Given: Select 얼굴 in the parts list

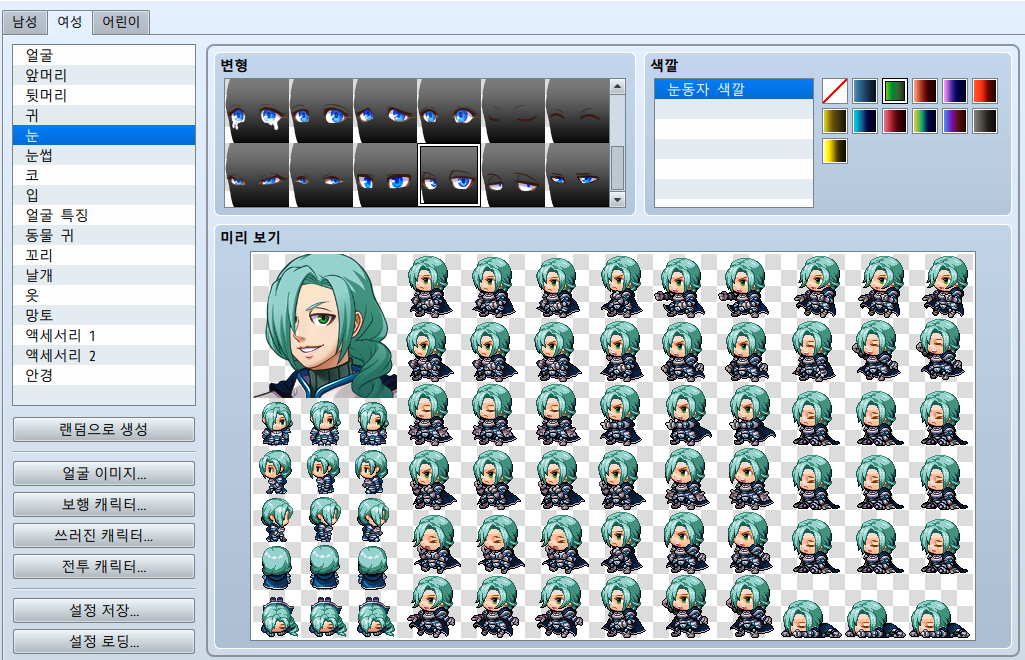Looking at the screenshot, I should pyautogui.click(x=104, y=56).
